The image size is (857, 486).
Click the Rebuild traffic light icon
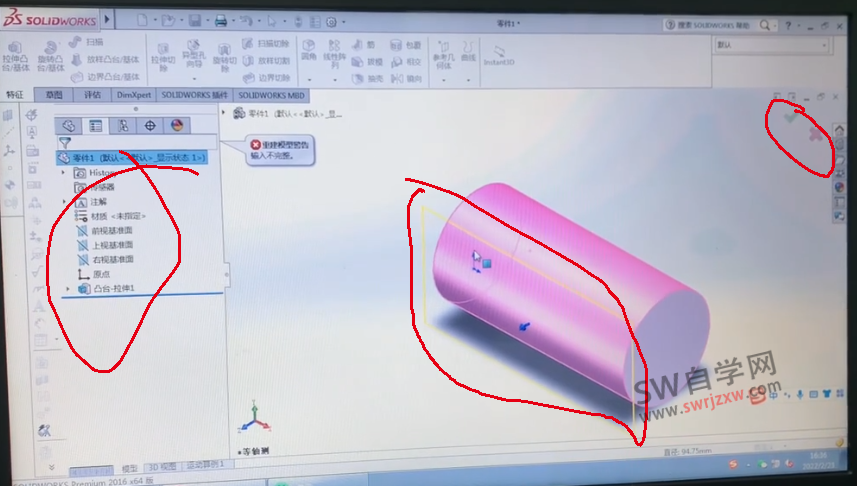tap(298, 22)
